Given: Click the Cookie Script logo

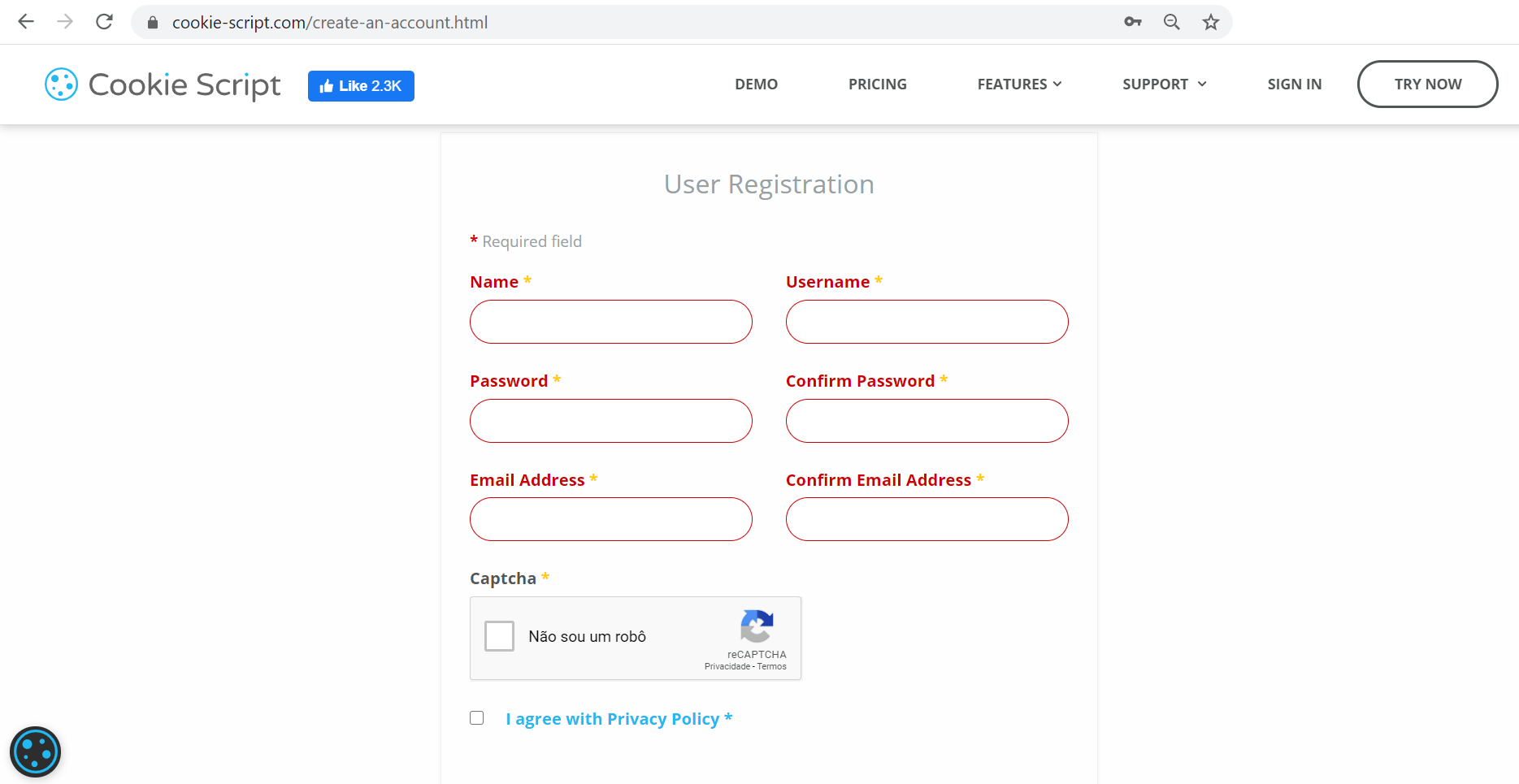Looking at the screenshot, I should click(x=163, y=84).
